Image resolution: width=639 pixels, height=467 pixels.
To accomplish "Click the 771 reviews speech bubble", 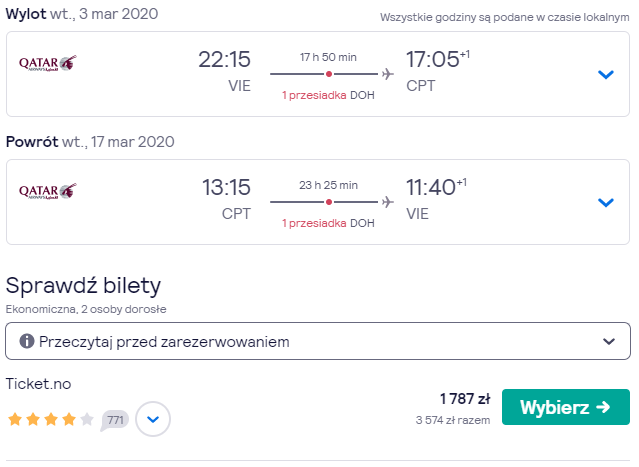I will (115, 420).
